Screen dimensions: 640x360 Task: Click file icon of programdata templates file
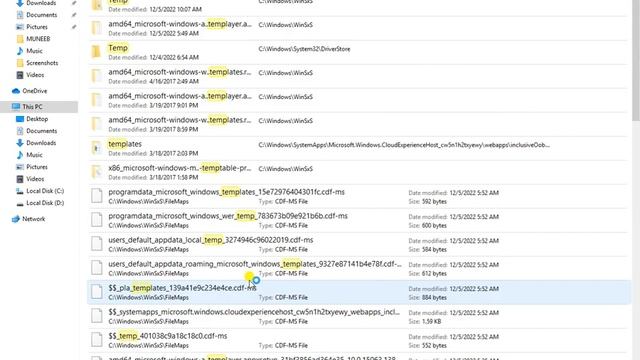tap(97, 196)
